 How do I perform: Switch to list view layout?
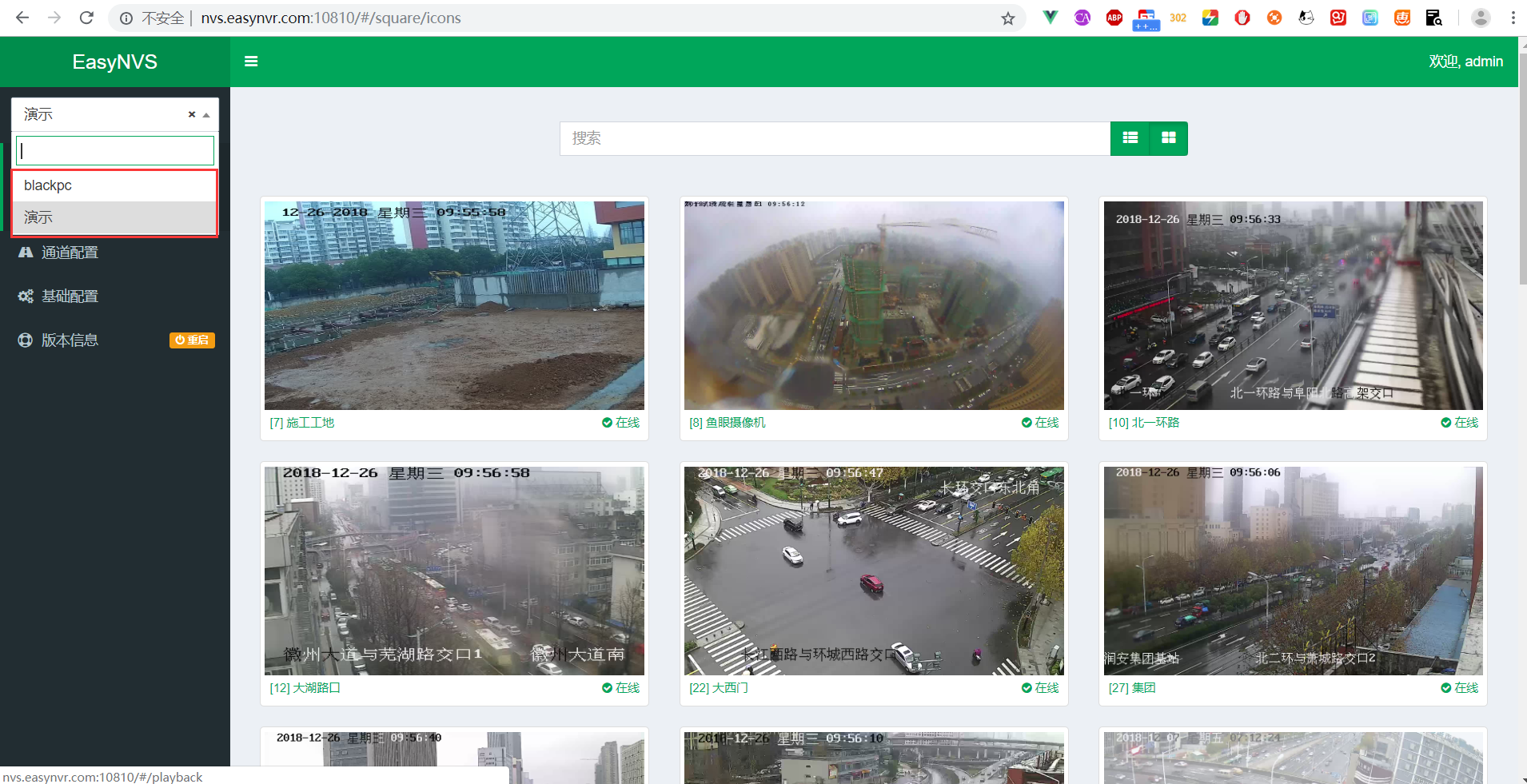[x=1130, y=138]
